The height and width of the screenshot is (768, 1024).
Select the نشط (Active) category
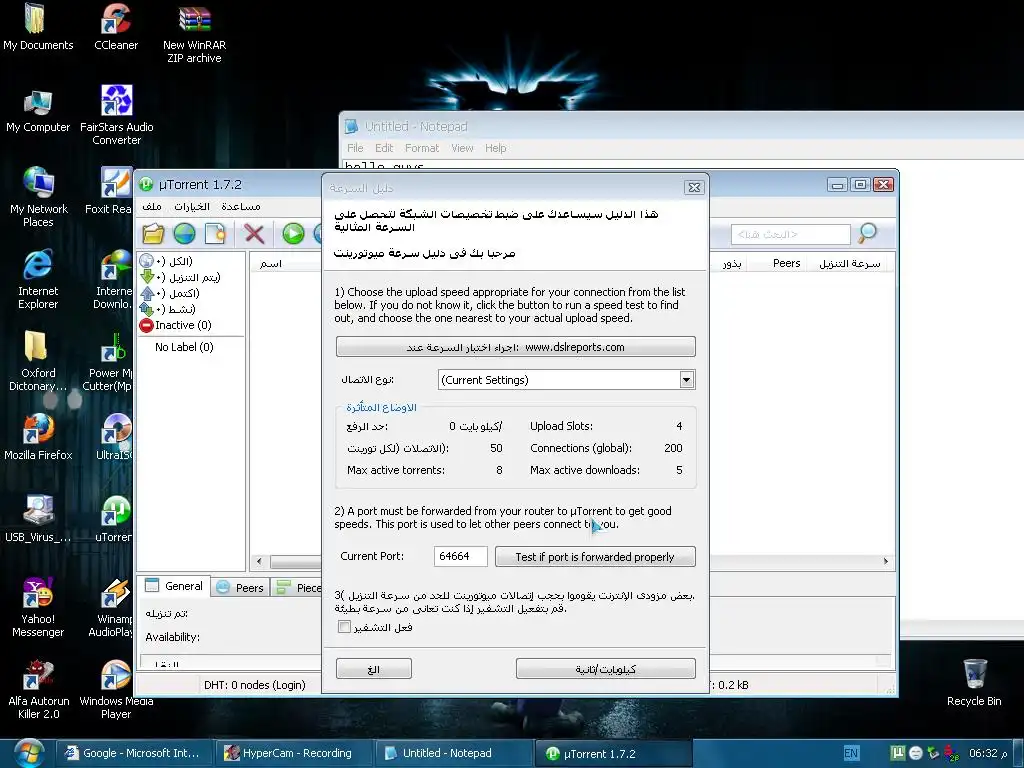tap(168, 309)
